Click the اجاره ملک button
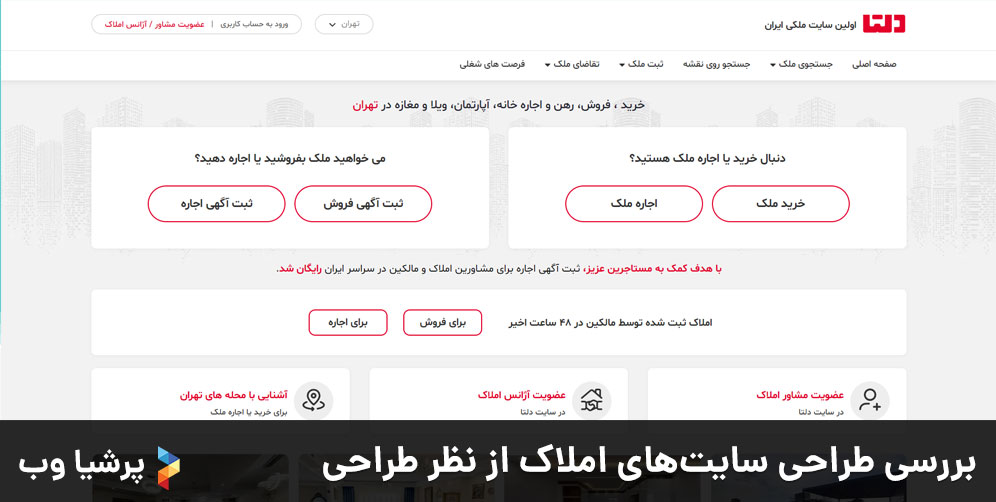 (x=634, y=203)
